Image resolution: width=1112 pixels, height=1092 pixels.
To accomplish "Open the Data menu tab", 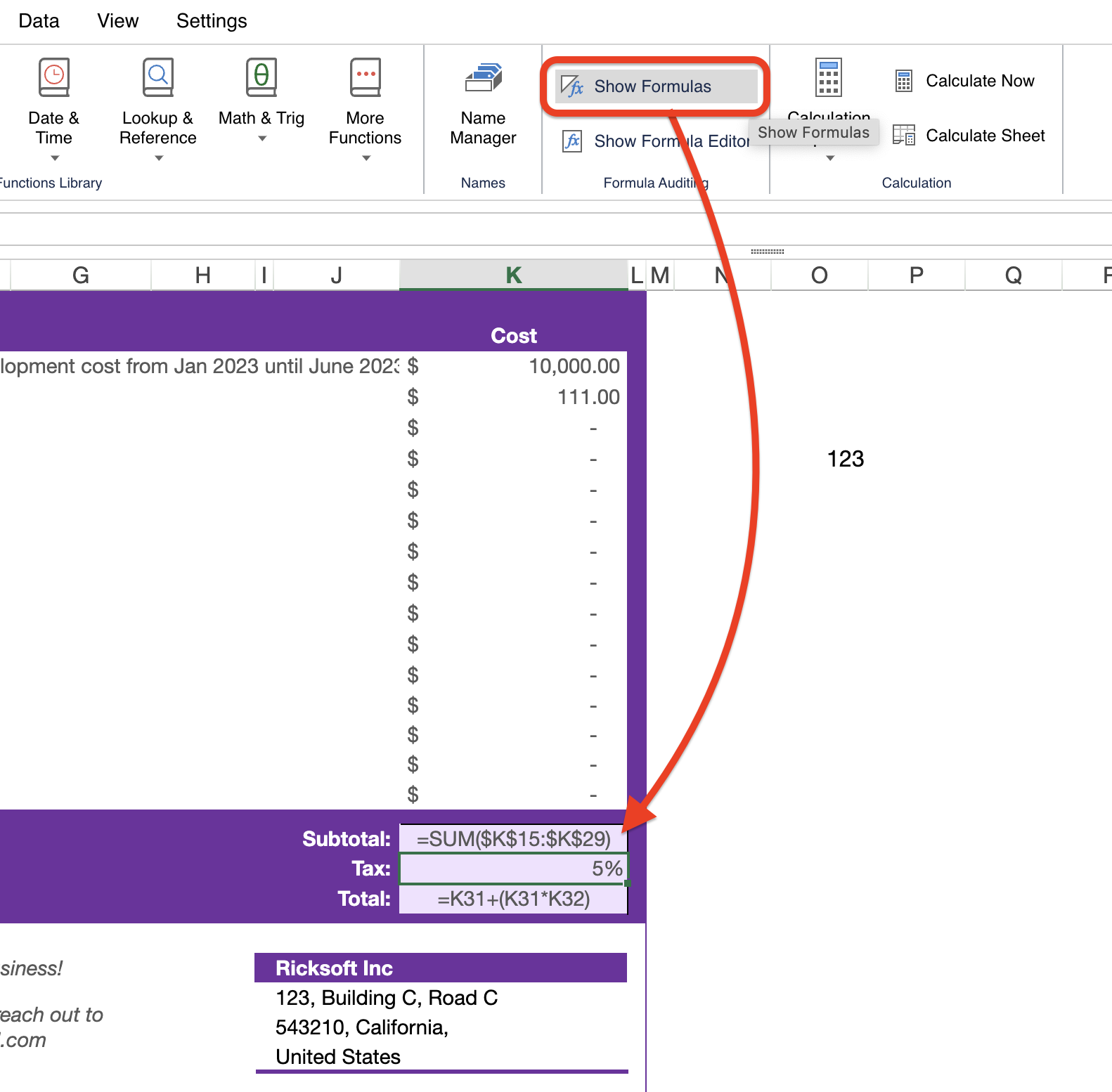I will coord(39,21).
